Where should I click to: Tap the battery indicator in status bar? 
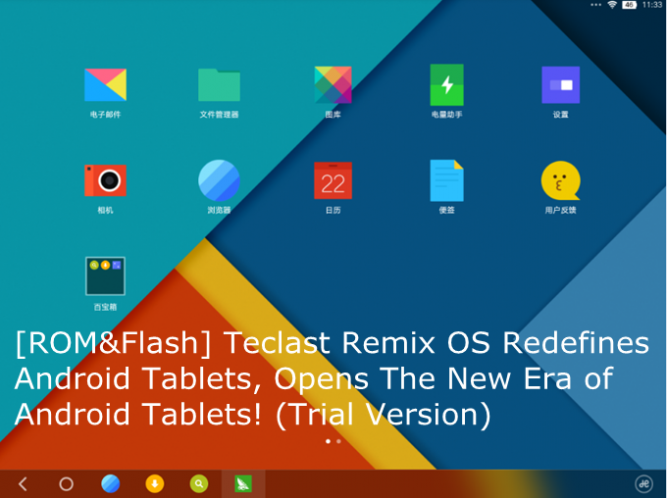click(x=629, y=5)
